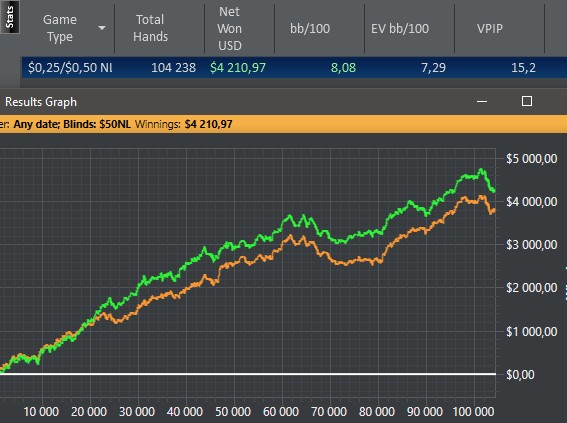Click the 8,08 bb/100 value
The image size is (567, 423).
[x=343, y=68]
